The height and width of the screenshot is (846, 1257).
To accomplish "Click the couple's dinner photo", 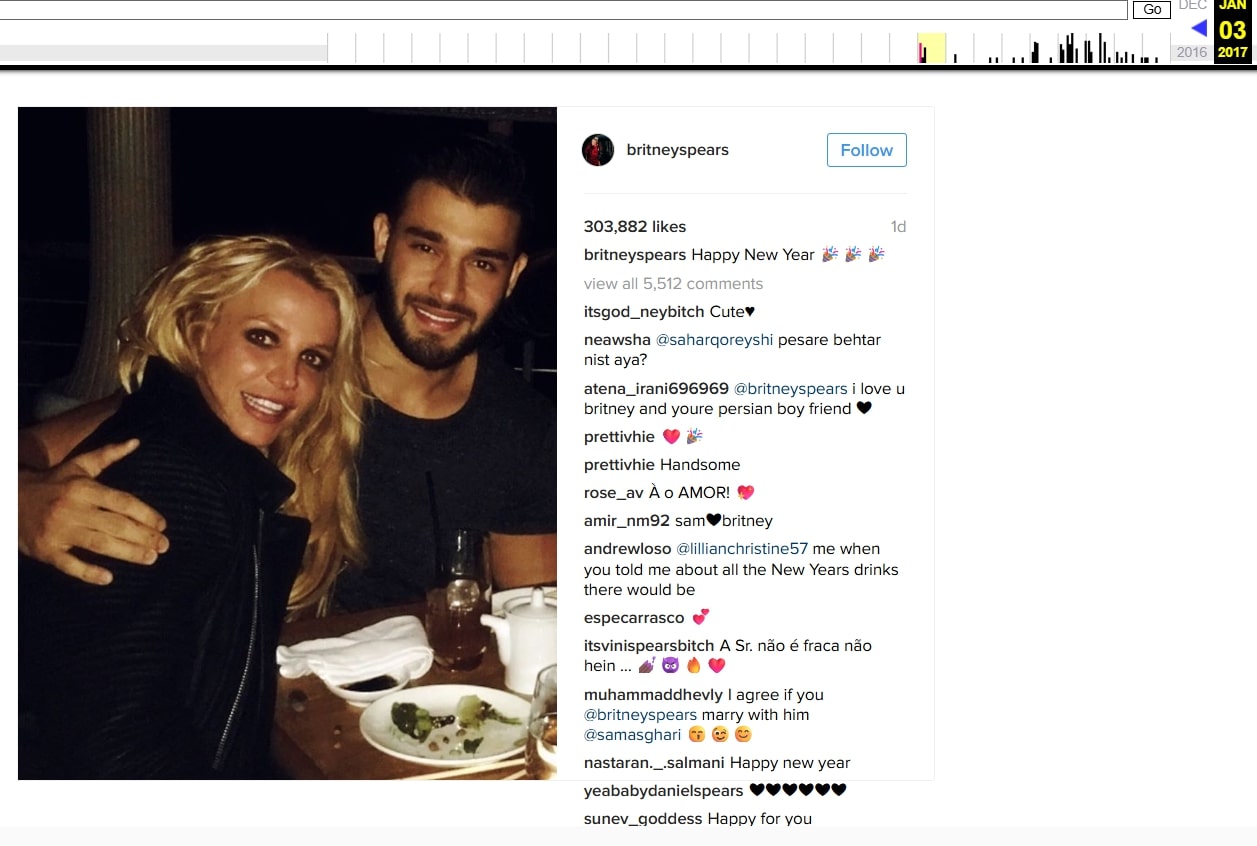I will click(x=287, y=443).
